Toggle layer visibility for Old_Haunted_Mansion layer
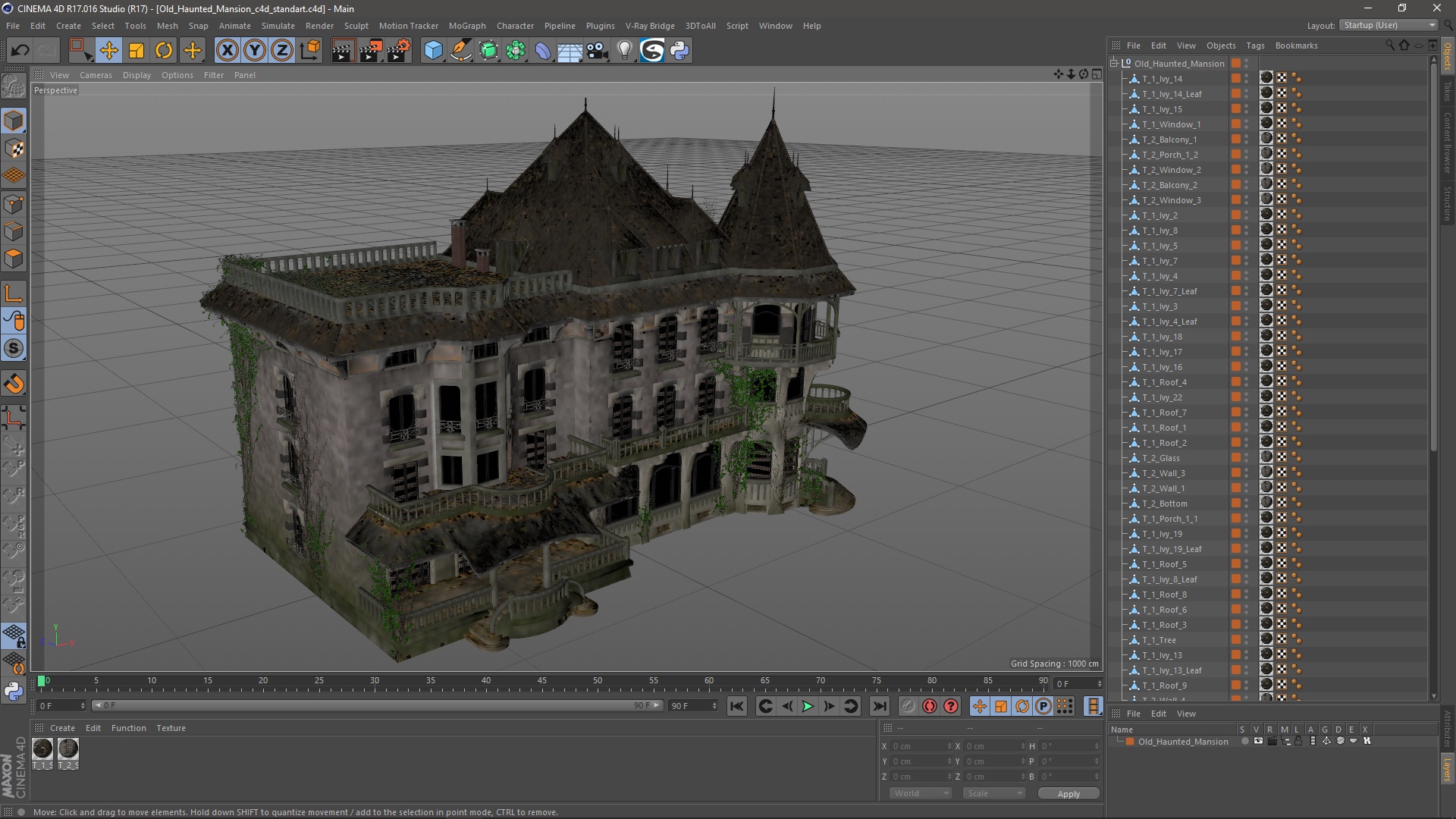 pyautogui.click(x=1258, y=742)
